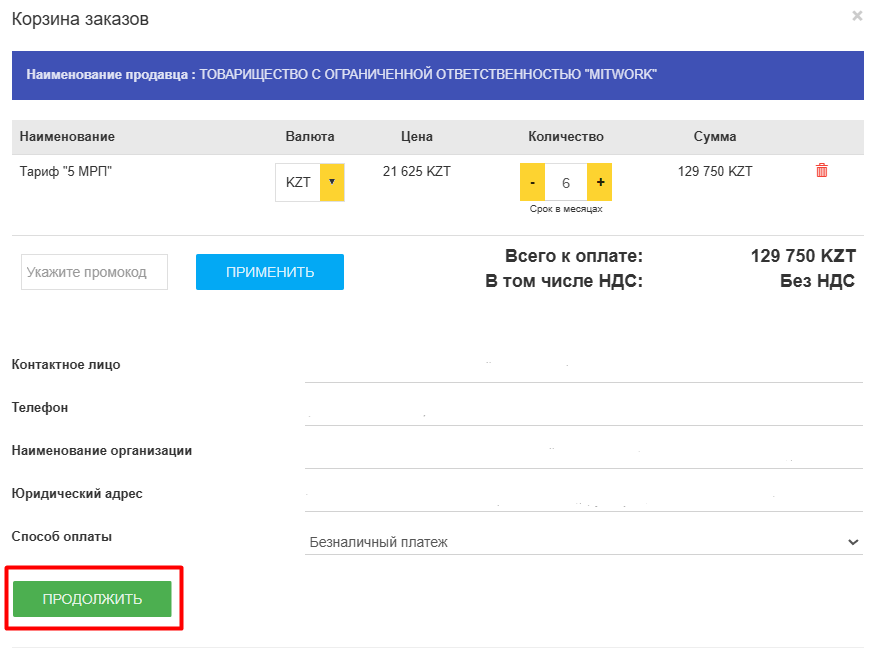The height and width of the screenshot is (655, 882).
Task: Click the blue seller name banner
Action: coord(437,75)
